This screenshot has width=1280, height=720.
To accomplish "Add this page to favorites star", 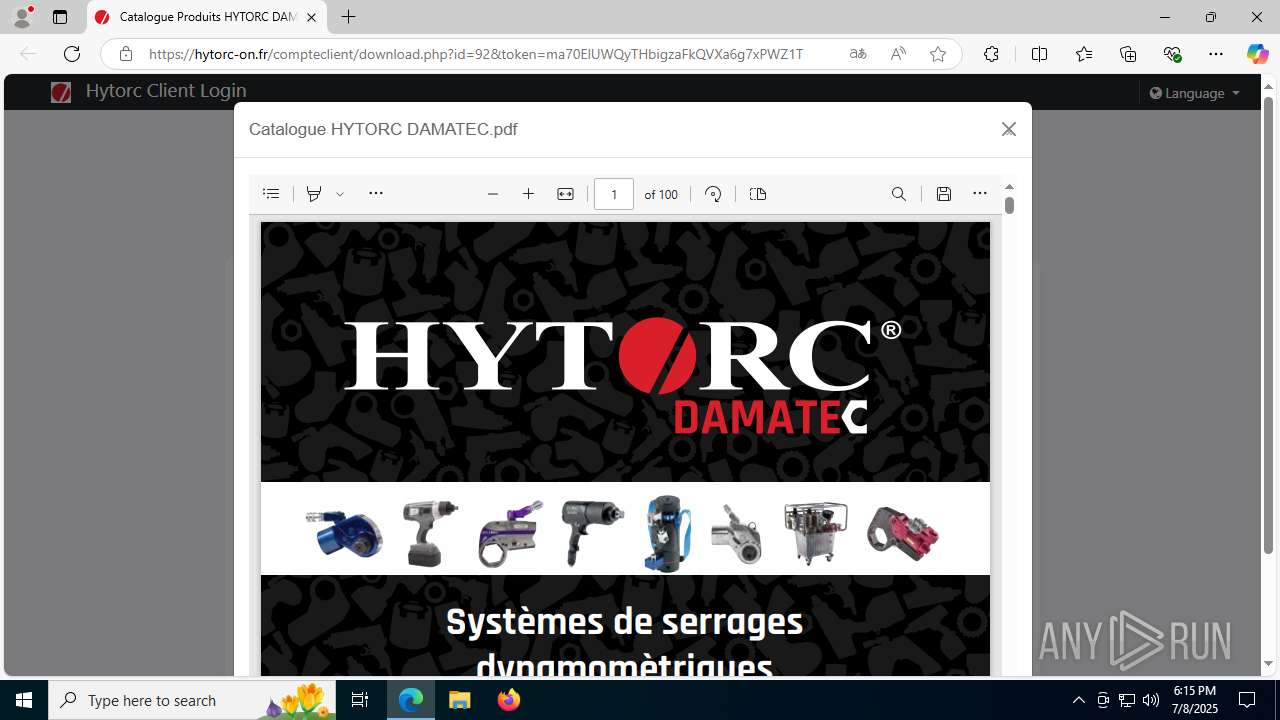I will click(x=938, y=54).
